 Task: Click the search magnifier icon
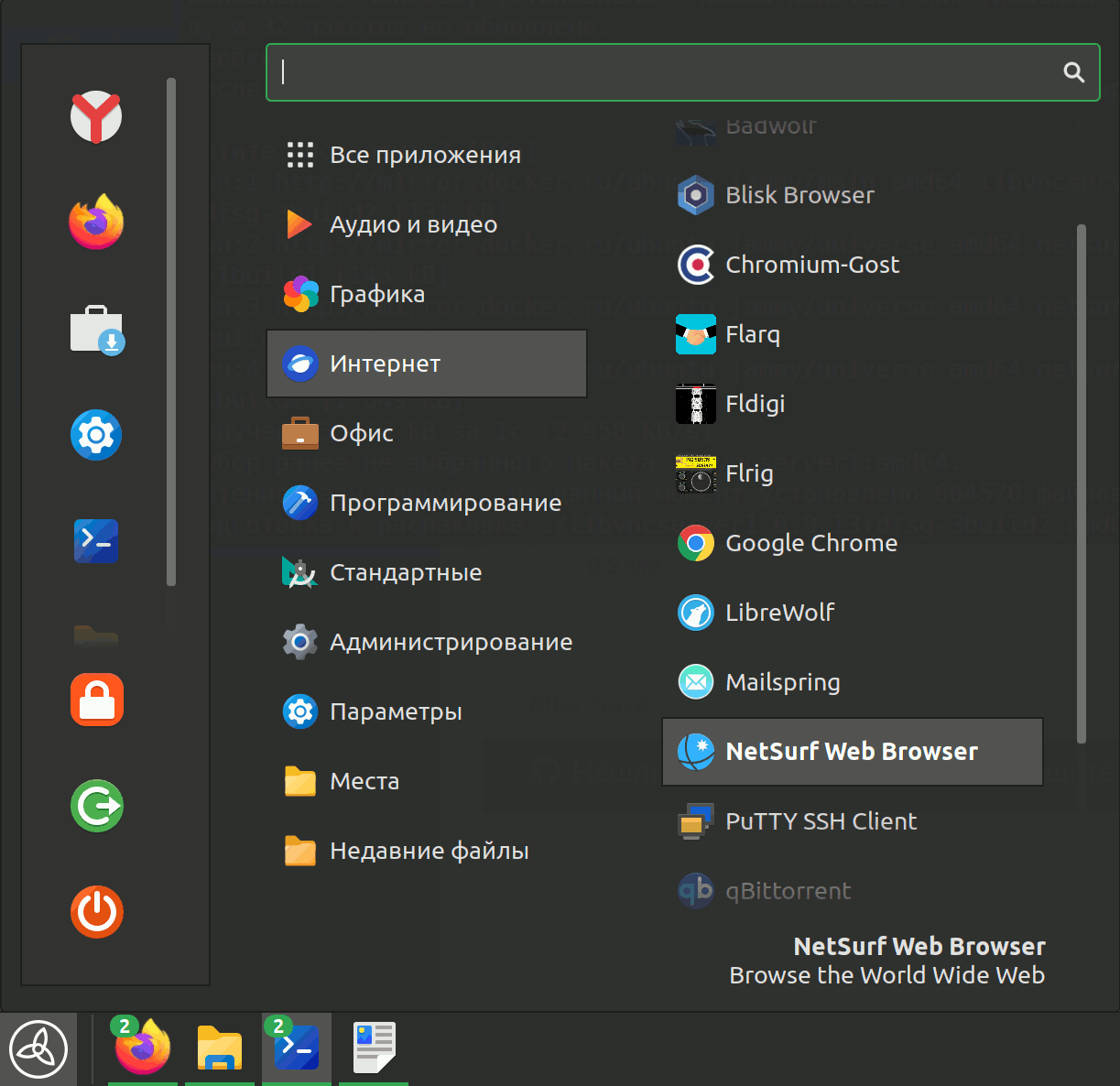1074,72
